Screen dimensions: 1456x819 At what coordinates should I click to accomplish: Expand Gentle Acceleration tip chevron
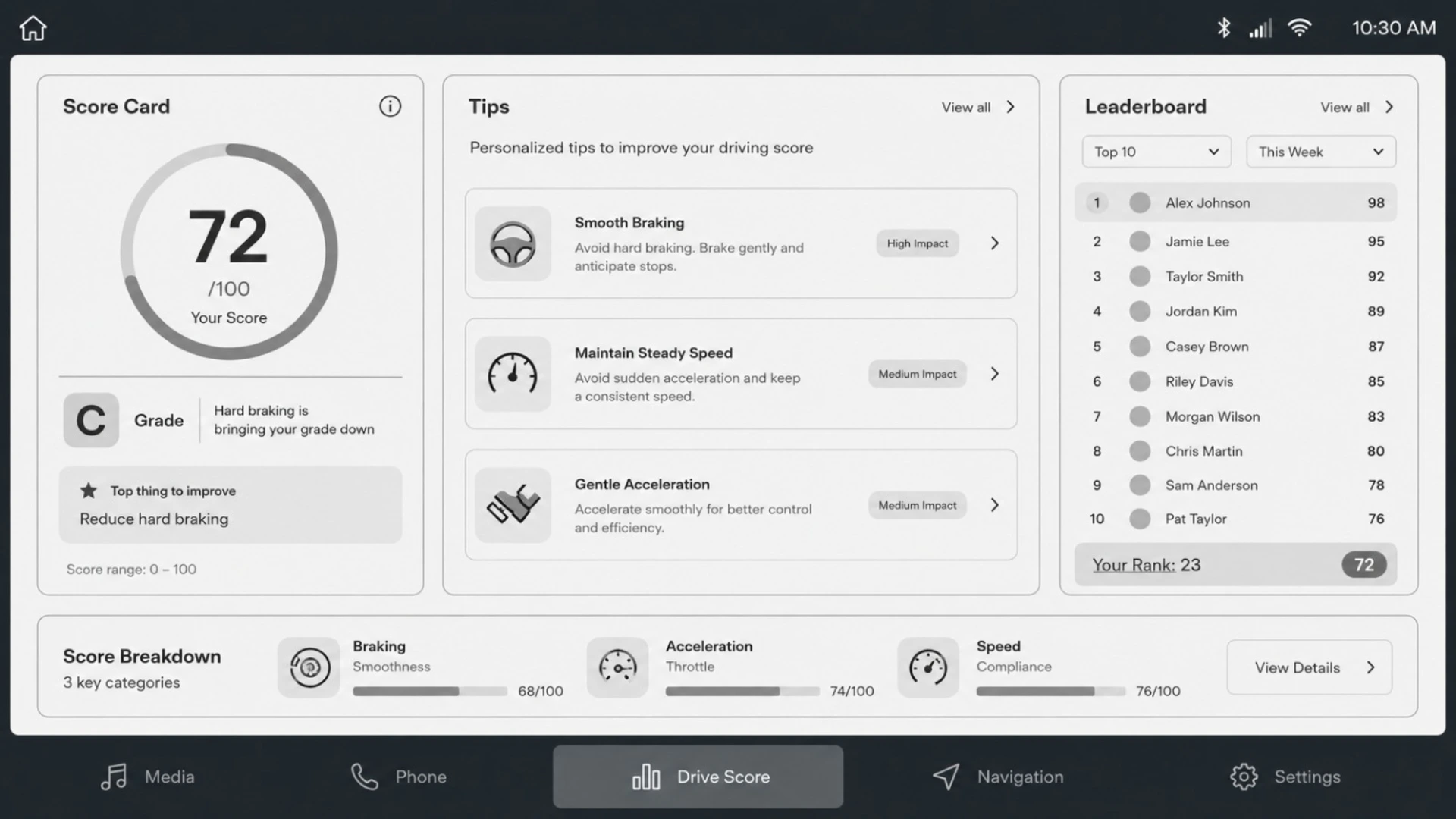[995, 505]
